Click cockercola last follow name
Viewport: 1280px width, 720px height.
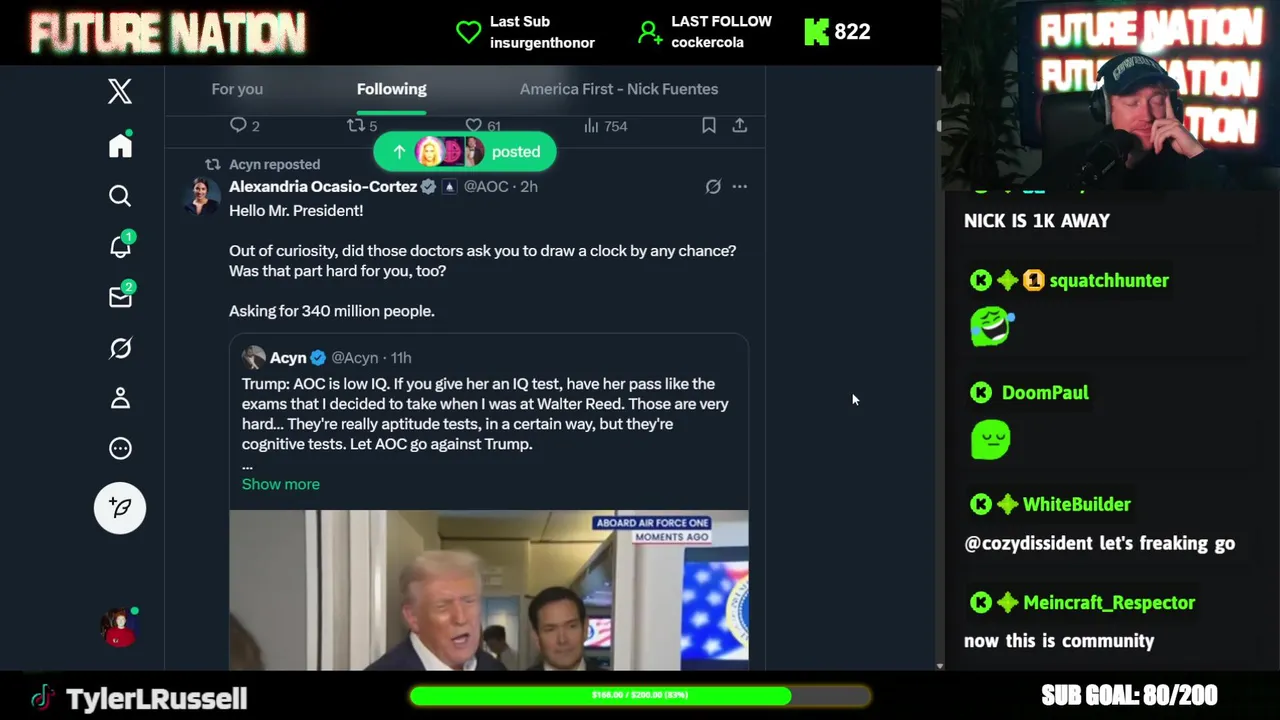tap(709, 43)
